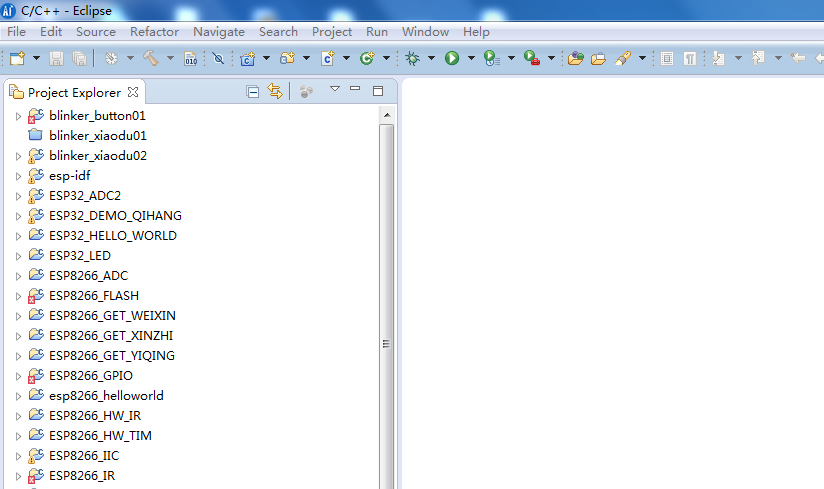Open the Refactor menu
824x489 pixels.
tap(154, 32)
